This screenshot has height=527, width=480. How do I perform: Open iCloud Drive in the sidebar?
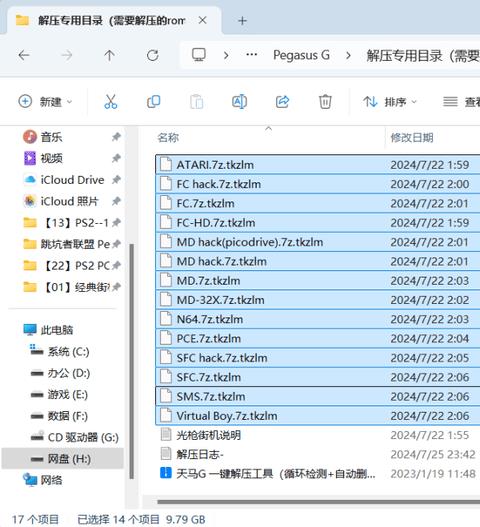click(x=72, y=180)
